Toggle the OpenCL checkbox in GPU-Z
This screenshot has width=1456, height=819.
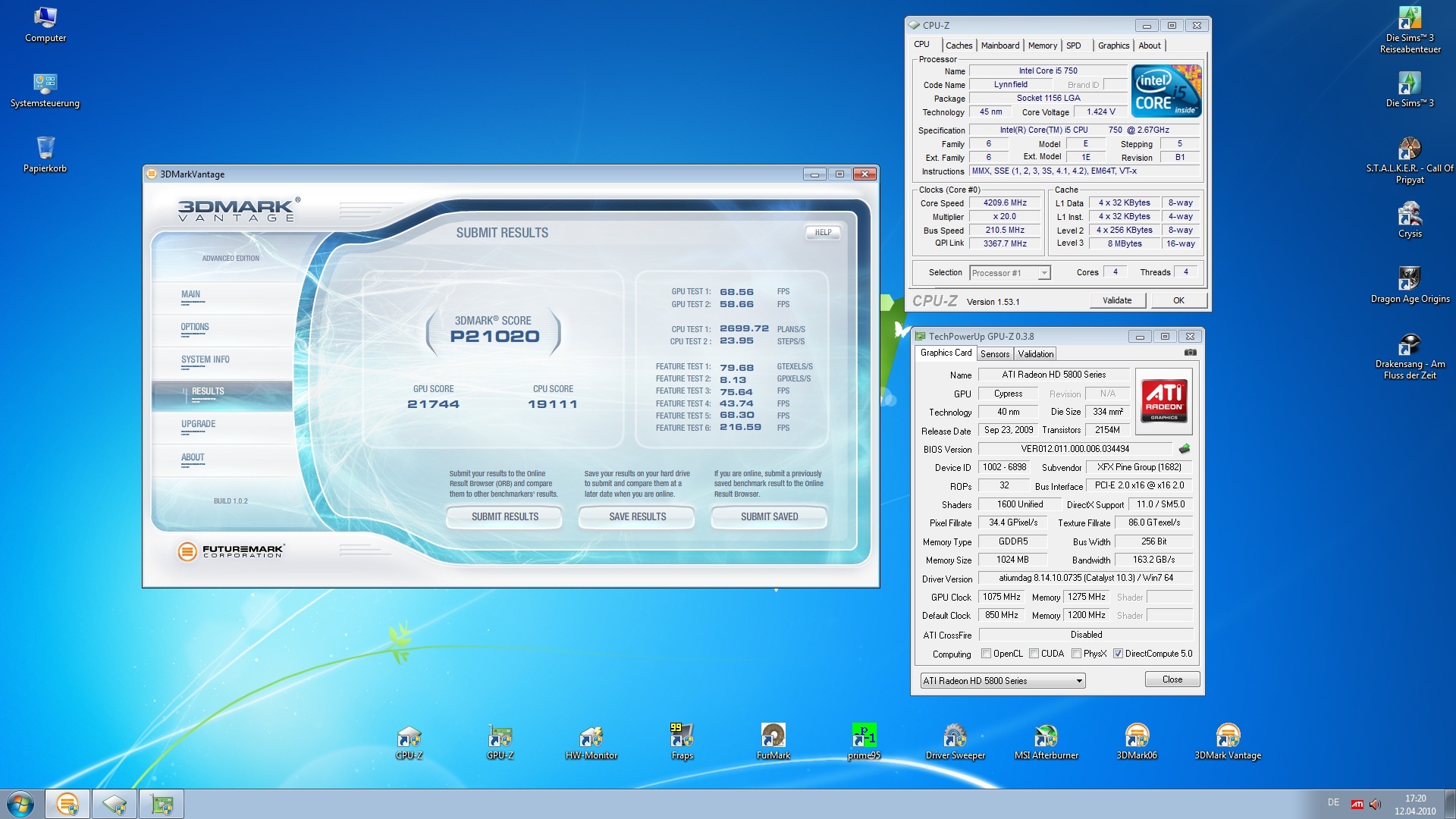pyautogui.click(x=986, y=654)
